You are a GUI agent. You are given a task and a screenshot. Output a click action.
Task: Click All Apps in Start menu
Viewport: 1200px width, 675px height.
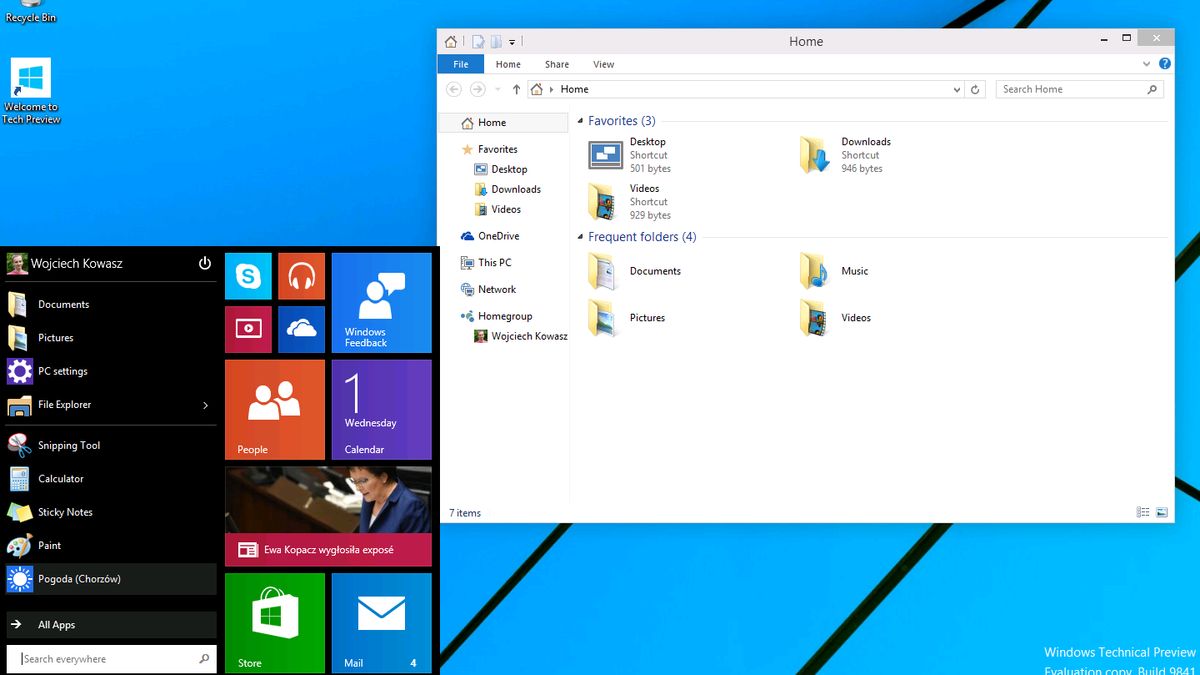coord(57,625)
